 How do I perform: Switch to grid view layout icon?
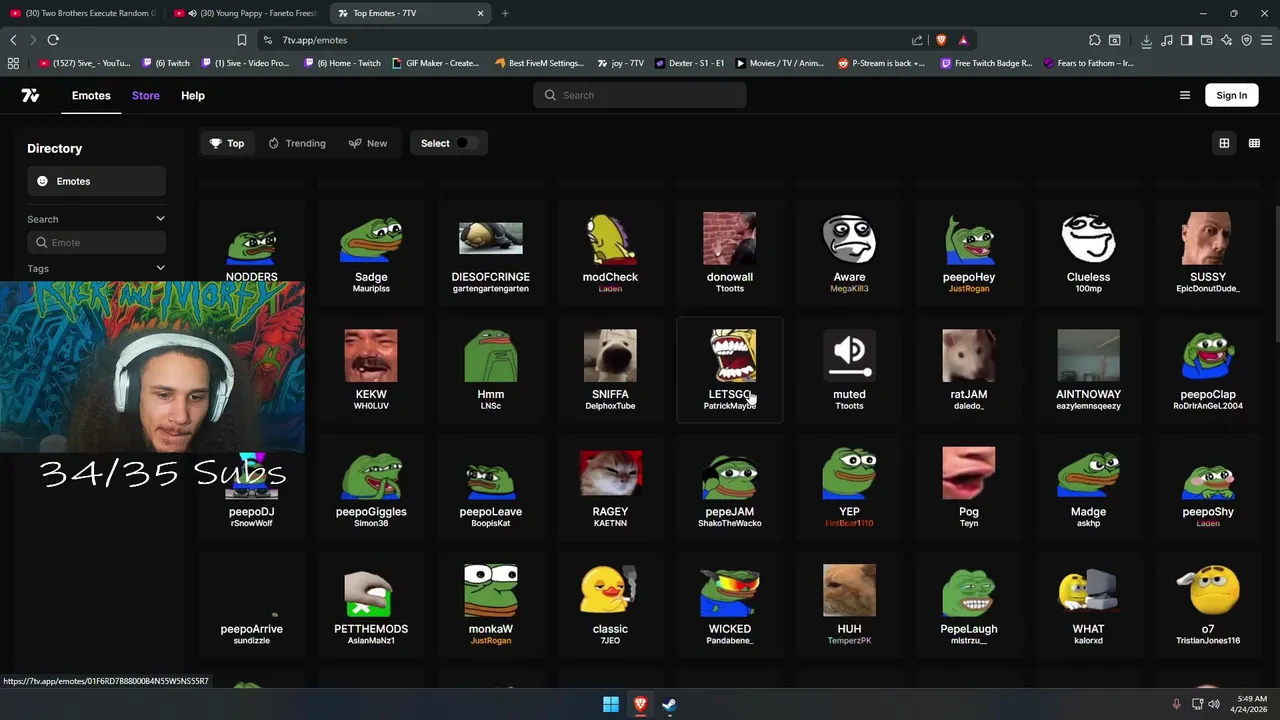click(1224, 143)
